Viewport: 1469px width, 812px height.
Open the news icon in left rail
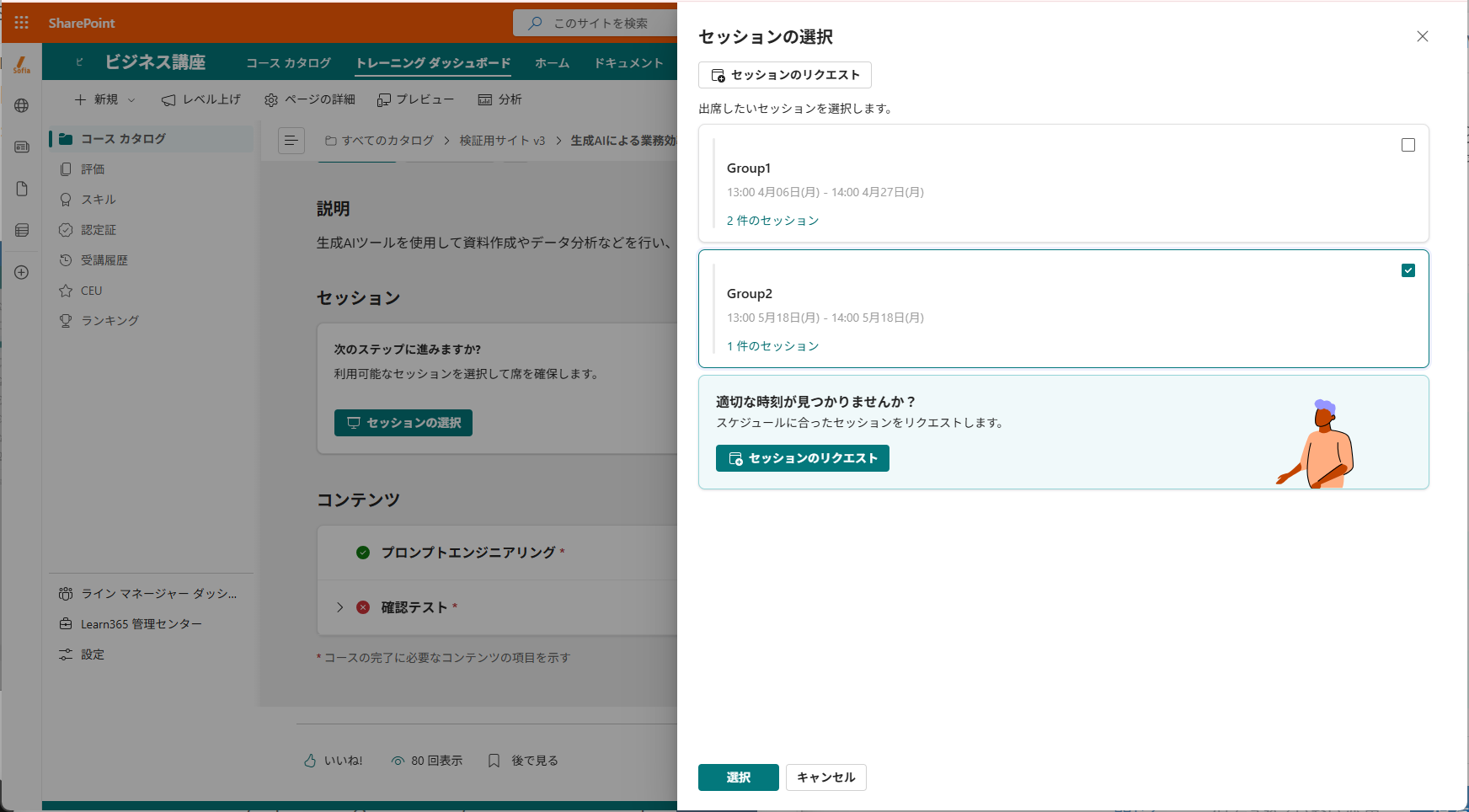22,147
